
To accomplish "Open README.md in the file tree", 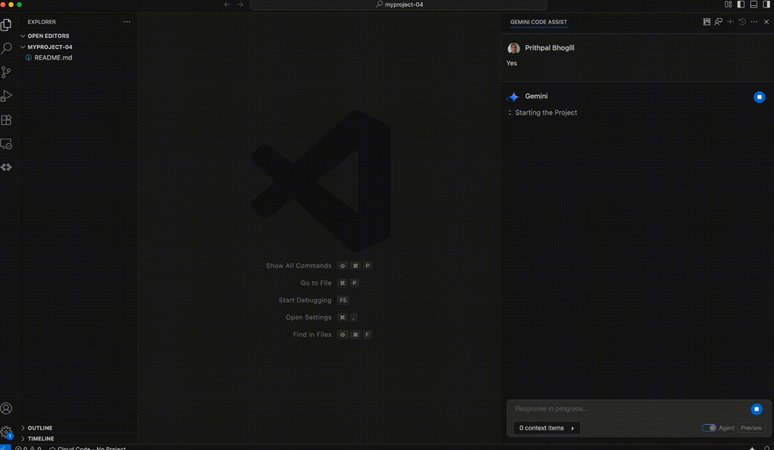I will tap(53, 58).
